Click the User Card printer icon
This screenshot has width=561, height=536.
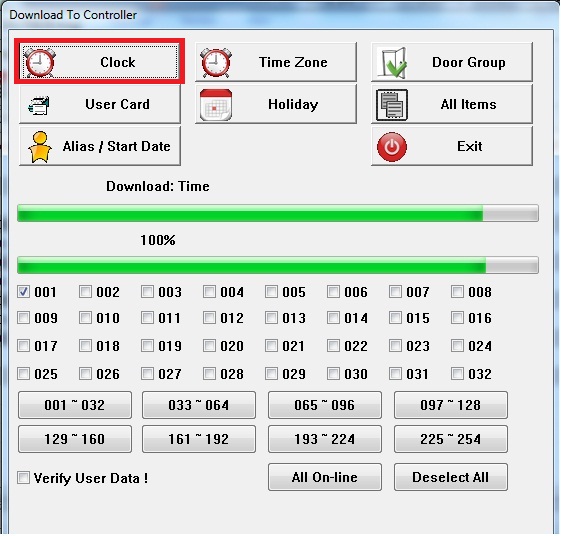(x=39, y=105)
